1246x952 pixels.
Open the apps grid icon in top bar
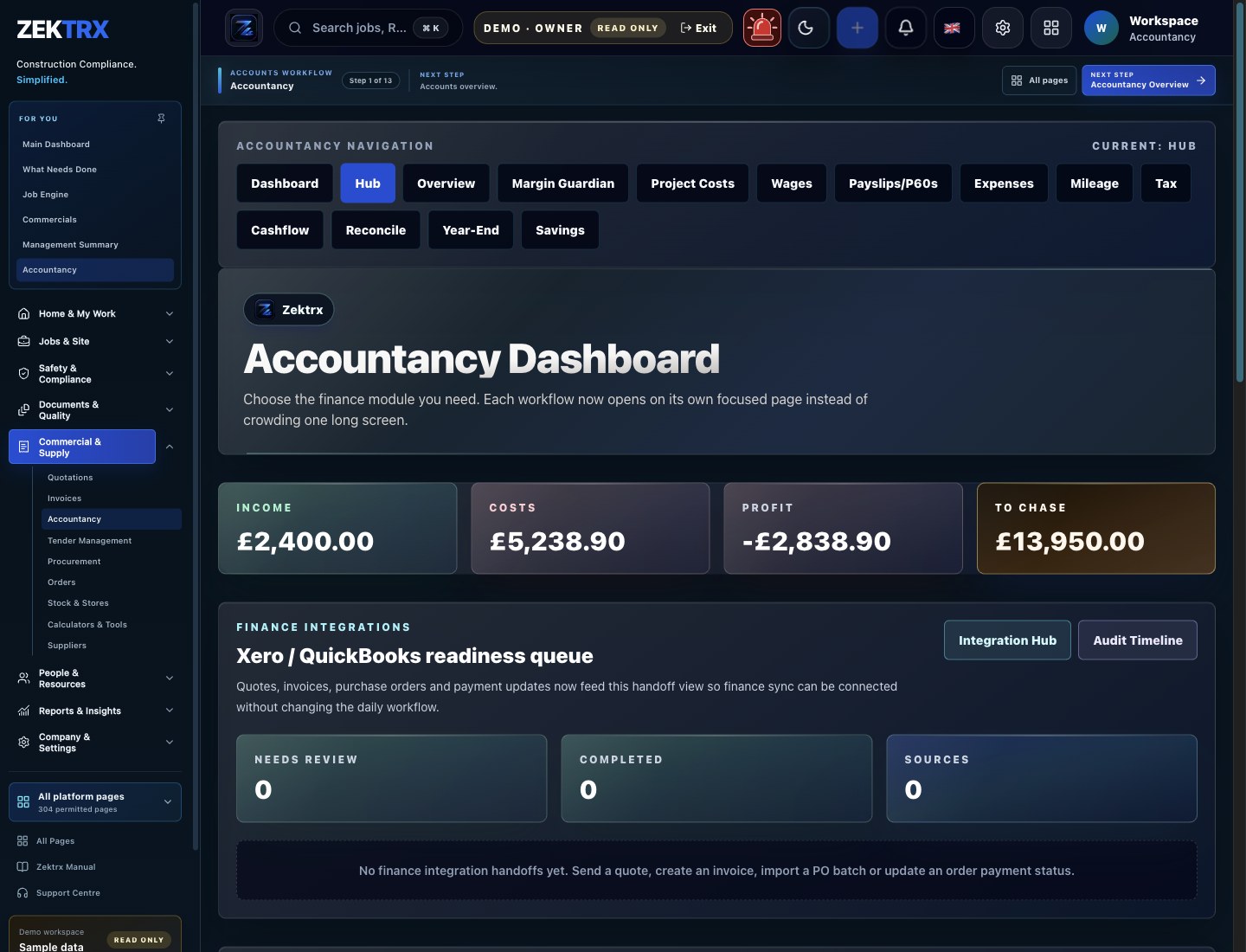coord(1051,28)
